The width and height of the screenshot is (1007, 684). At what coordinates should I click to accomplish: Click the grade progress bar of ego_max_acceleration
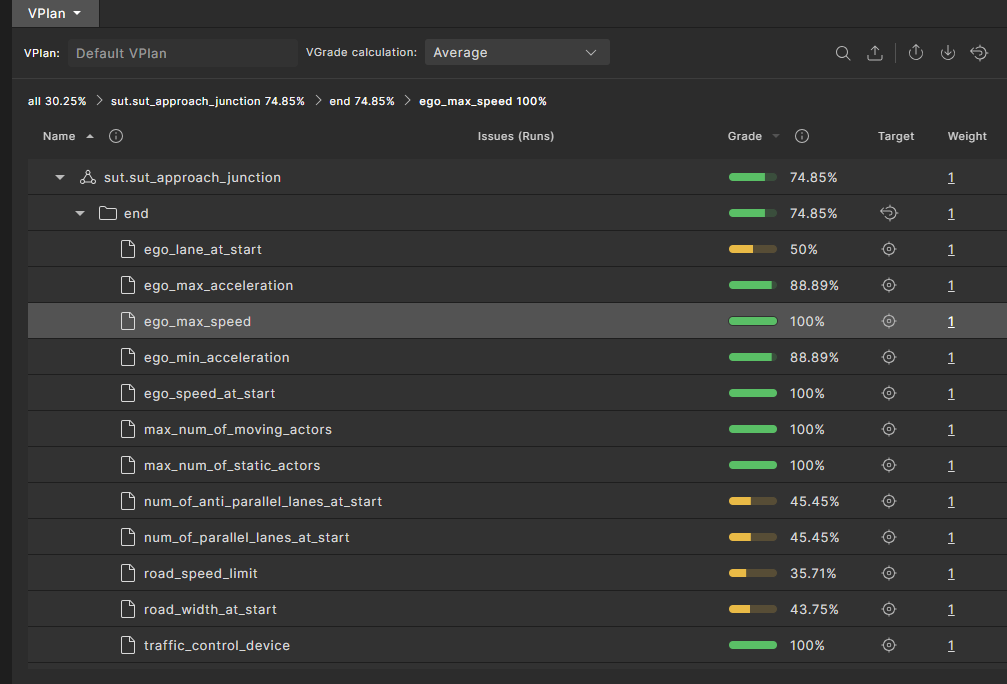[x=753, y=285]
